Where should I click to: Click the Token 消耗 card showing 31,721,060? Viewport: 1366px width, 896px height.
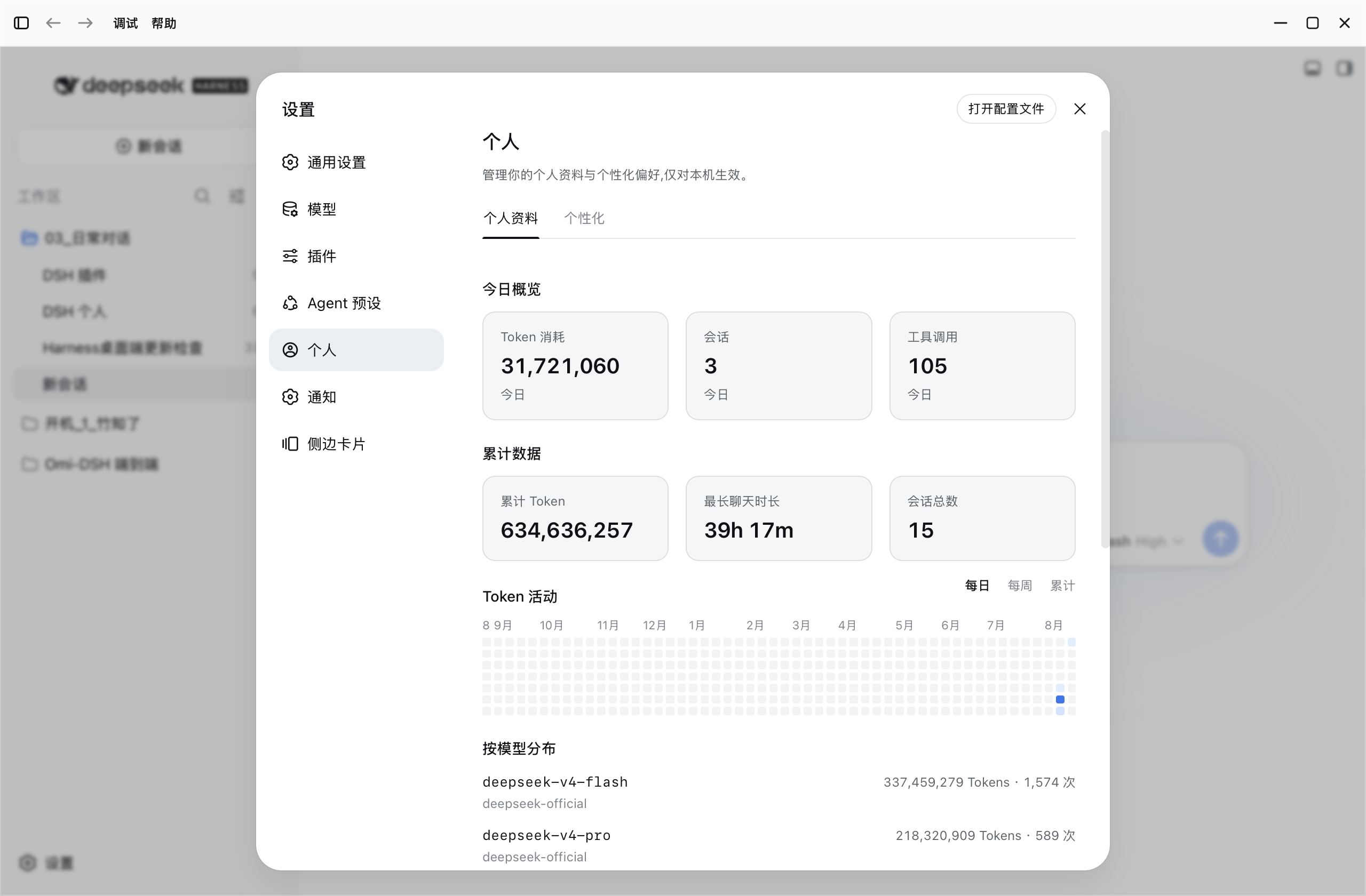575,366
